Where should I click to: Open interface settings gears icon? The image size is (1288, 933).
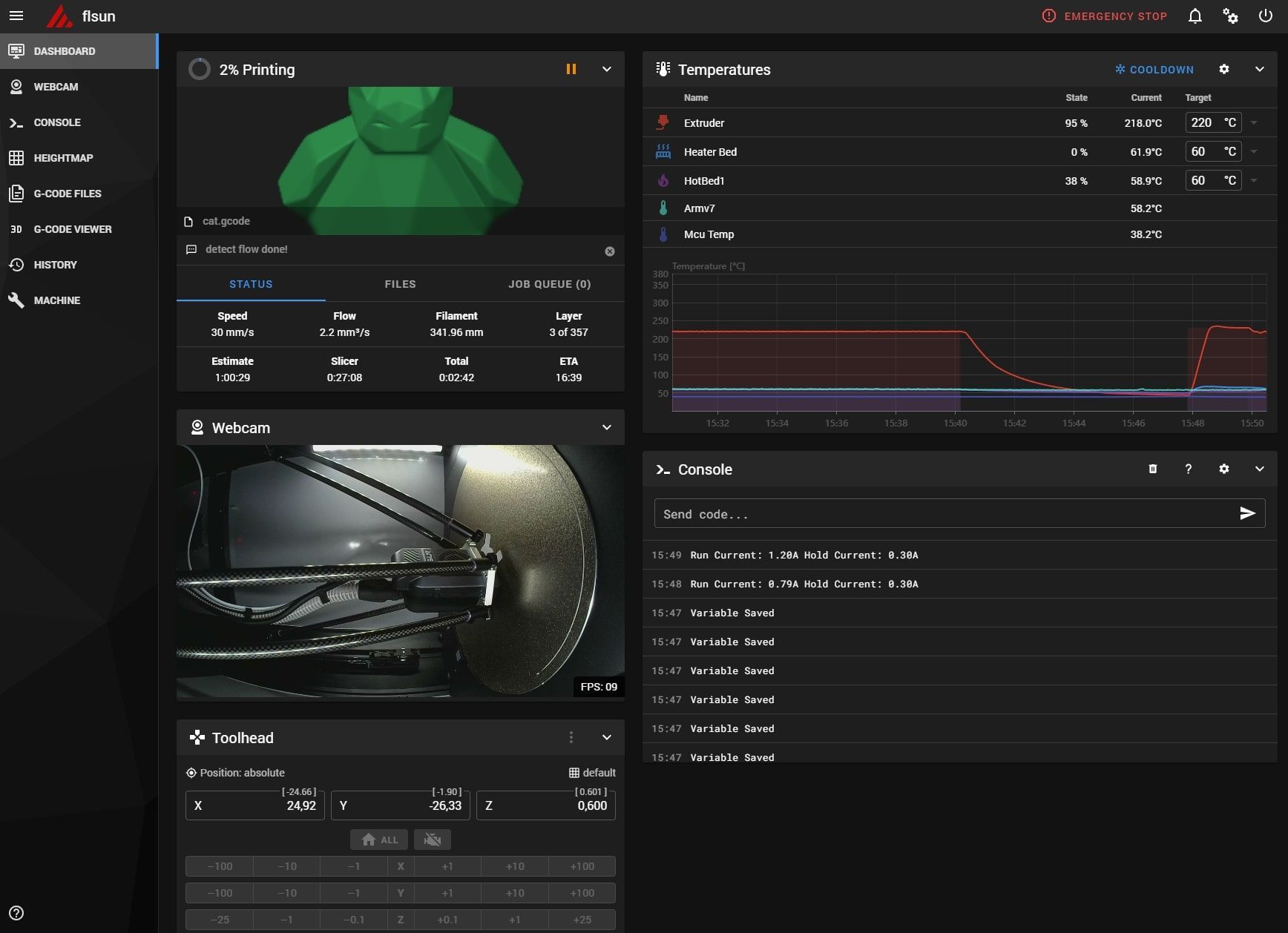click(x=1230, y=16)
